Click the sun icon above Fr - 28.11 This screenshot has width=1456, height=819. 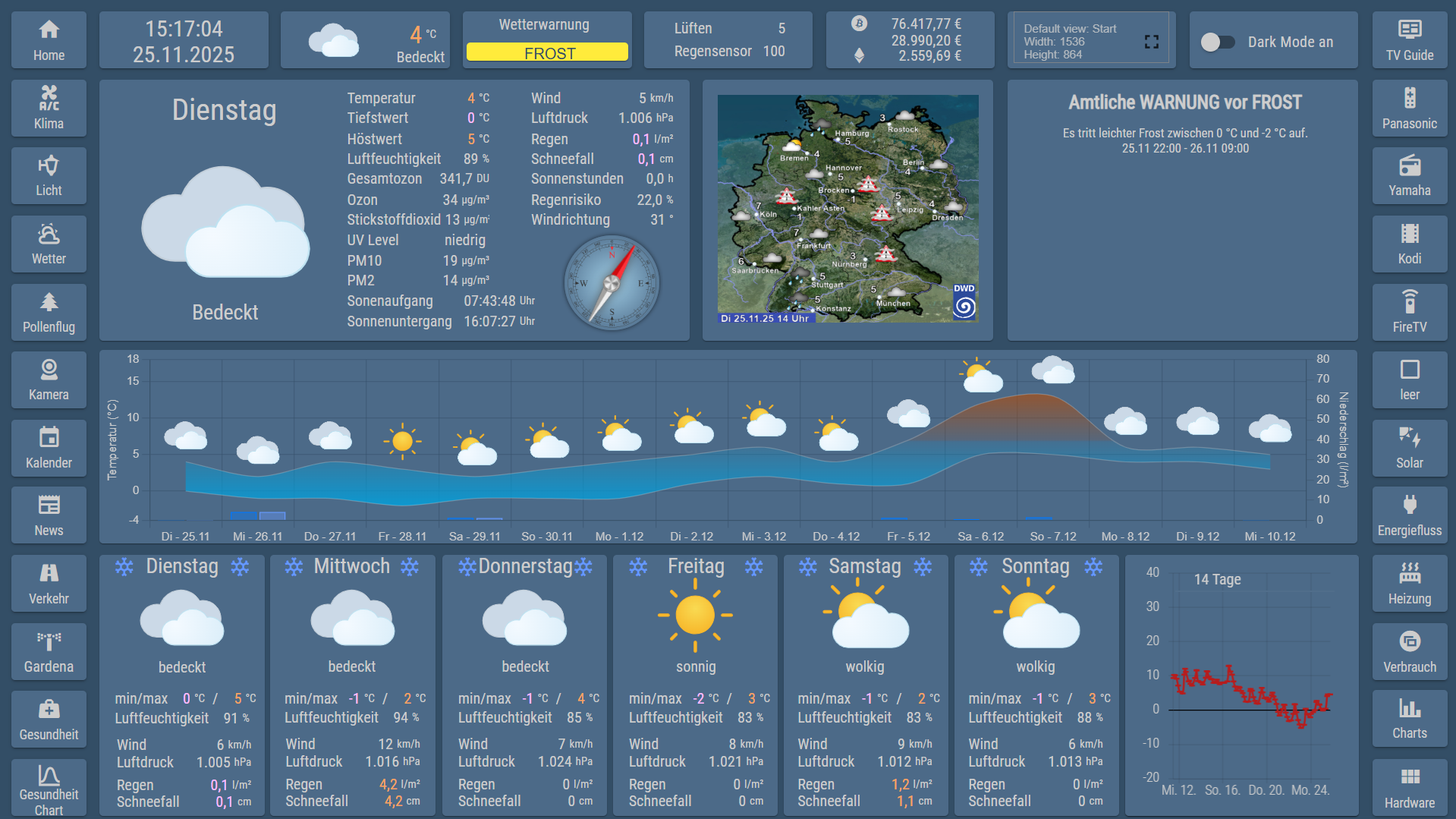click(x=402, y=440)
